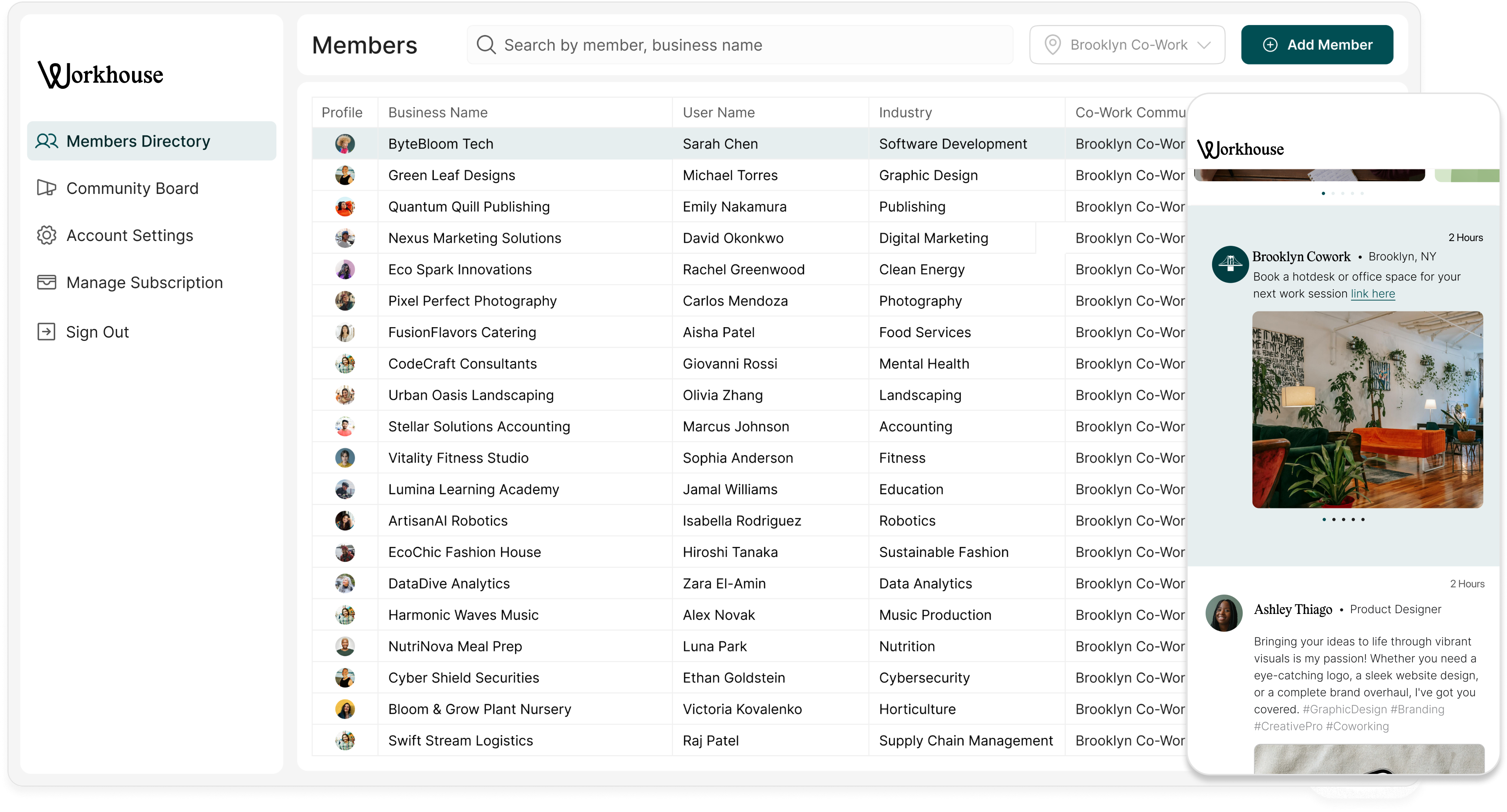Click David Okonkwo's profile avatar
Image resolution: width=1507 pixels, height=812 pixels.
(x=345, y=238)
